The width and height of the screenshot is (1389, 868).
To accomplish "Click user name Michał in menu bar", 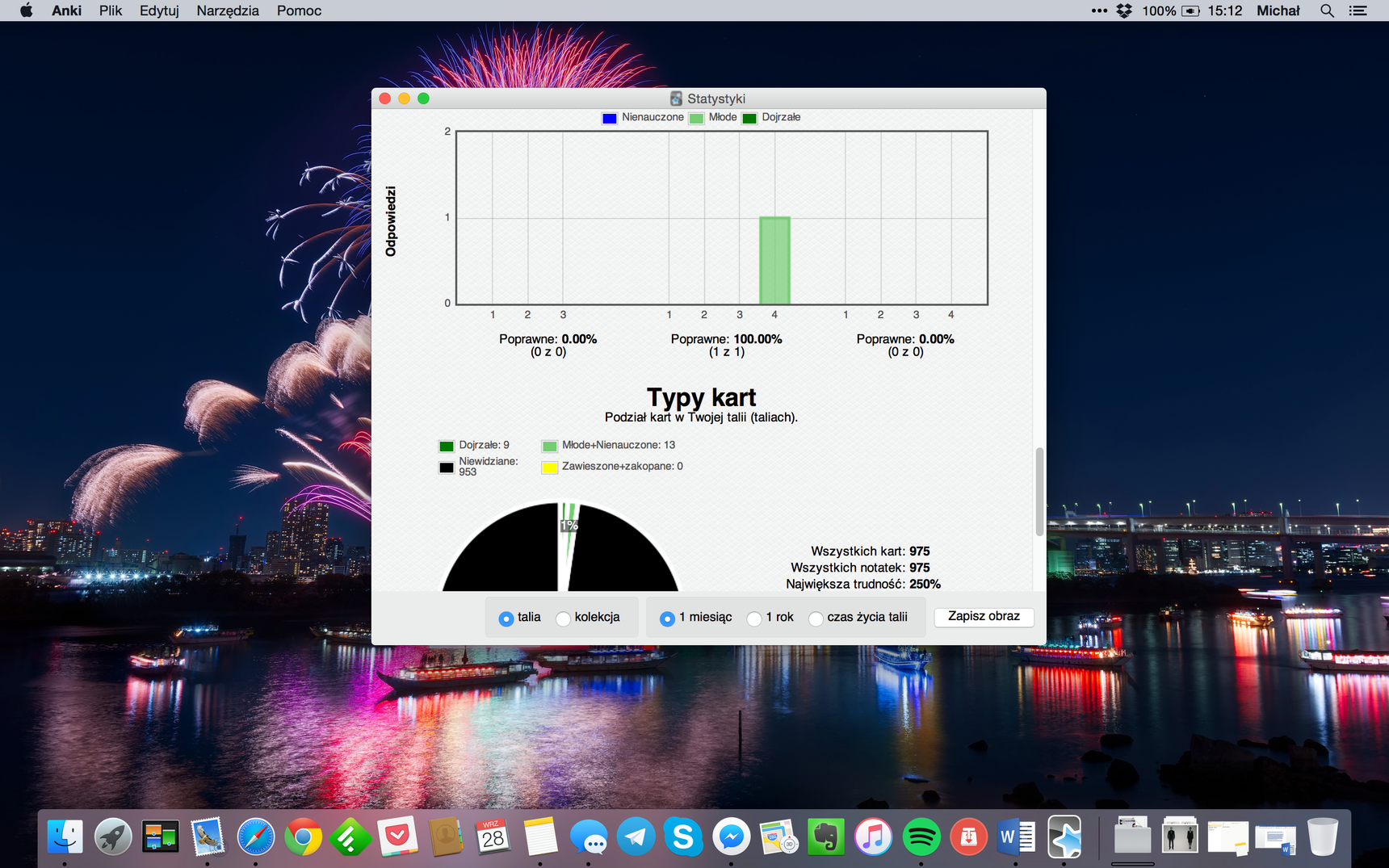I will (1278, 10).
